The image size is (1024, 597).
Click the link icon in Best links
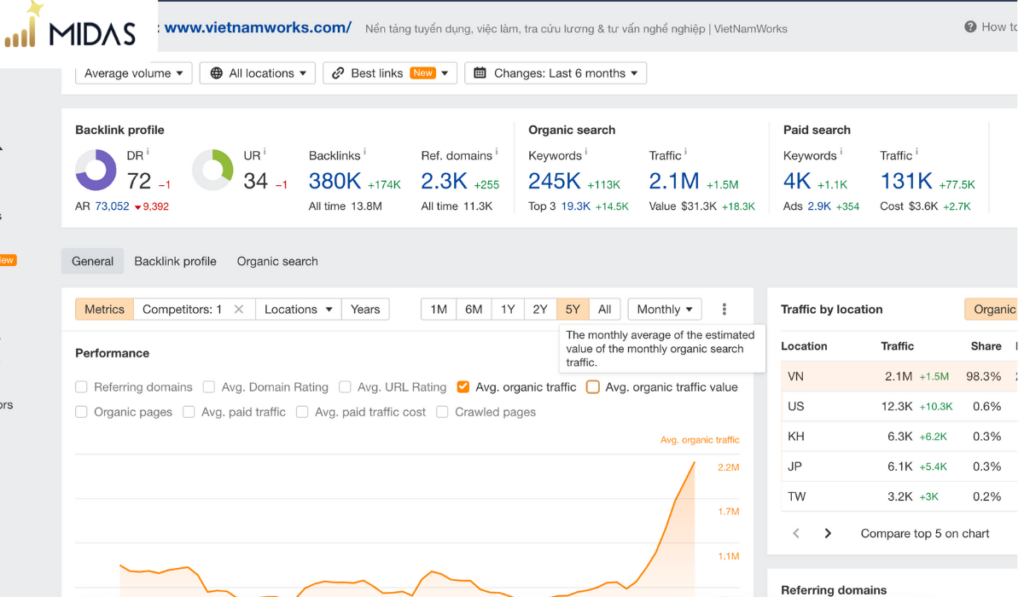pos(338,73)
